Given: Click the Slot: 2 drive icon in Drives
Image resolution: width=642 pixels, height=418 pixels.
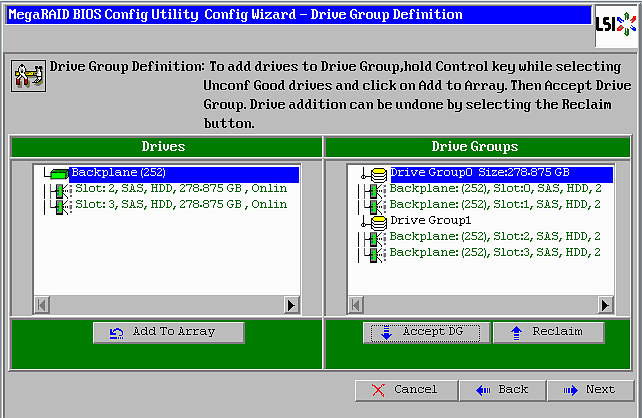Looking at the screenshot, I should (61, 189).
